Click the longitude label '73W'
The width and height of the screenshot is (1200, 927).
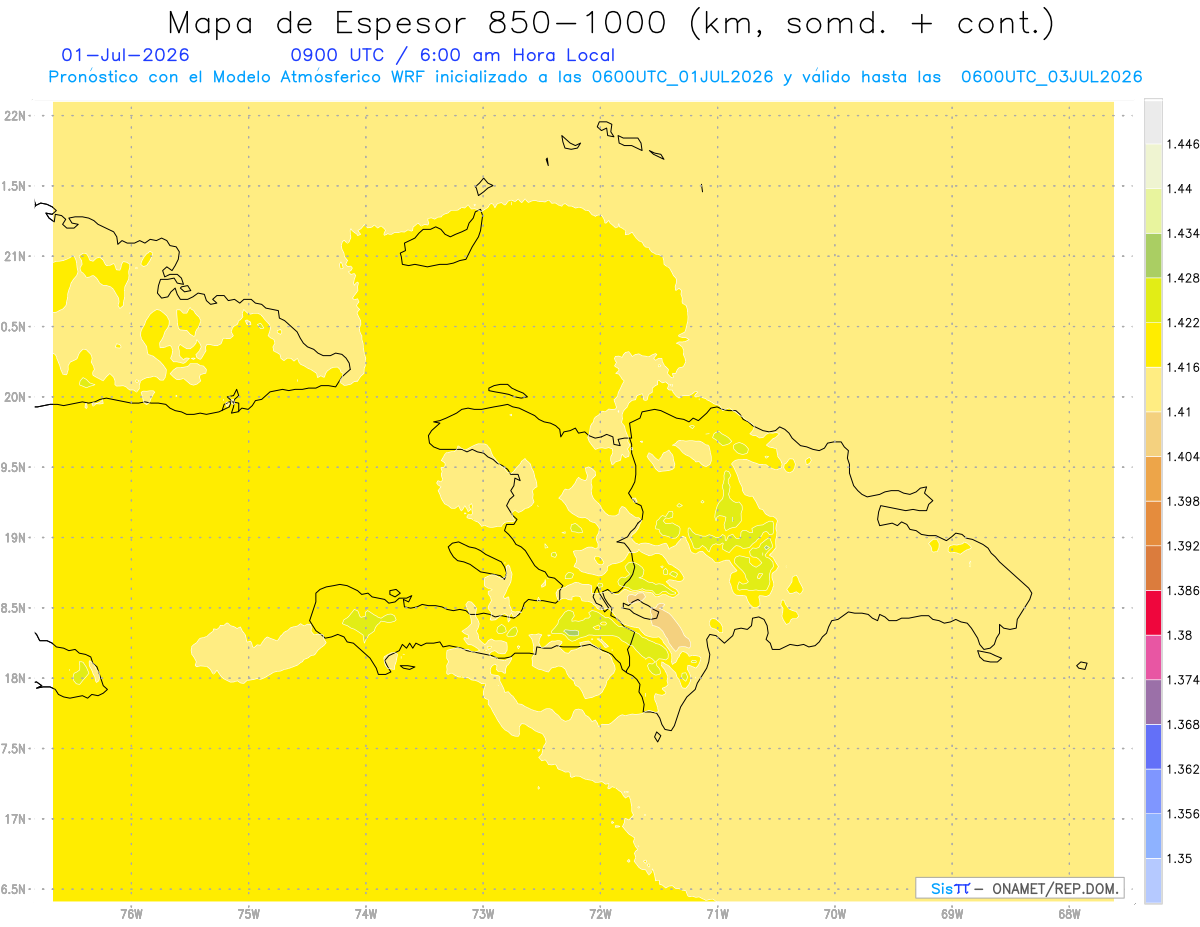click(483, 913)
